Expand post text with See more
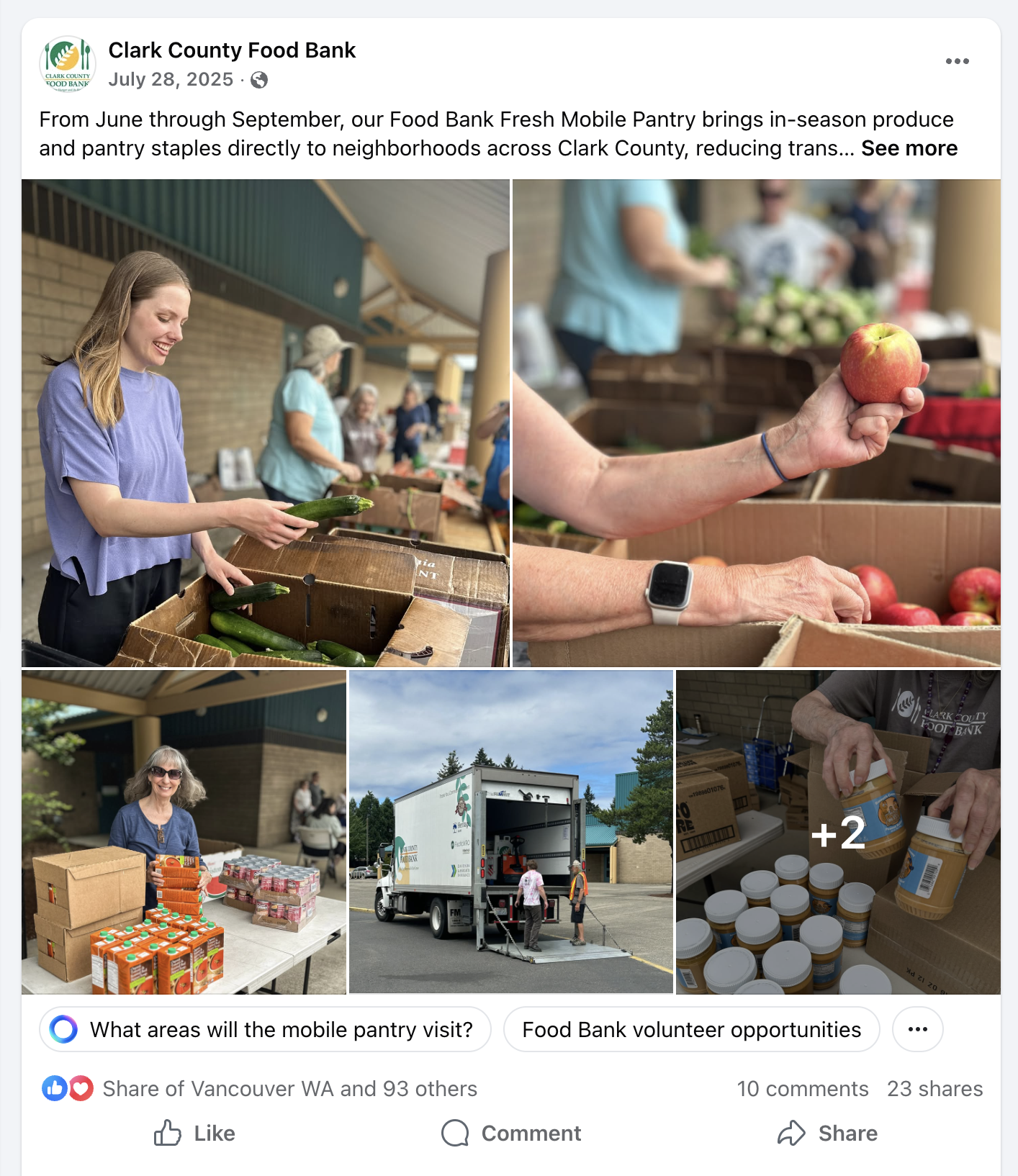The width and height of the screenshot is (1018, 1176). tap(909, 148)
